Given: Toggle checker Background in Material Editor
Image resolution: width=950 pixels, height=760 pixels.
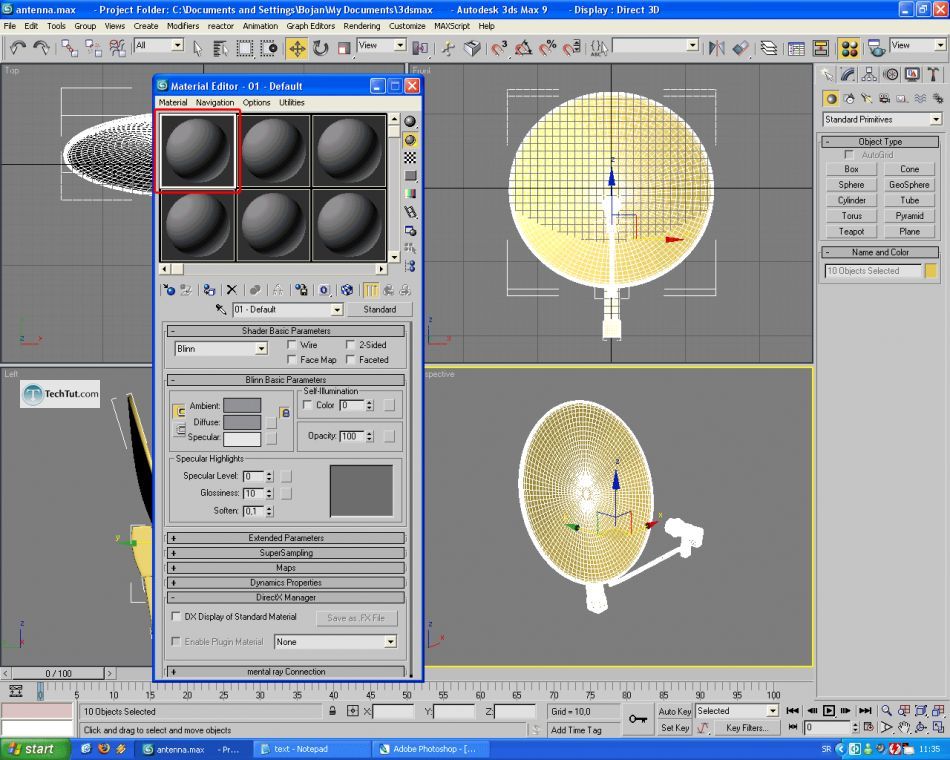Looking at the screenshot, I should [x=410, y=158].
